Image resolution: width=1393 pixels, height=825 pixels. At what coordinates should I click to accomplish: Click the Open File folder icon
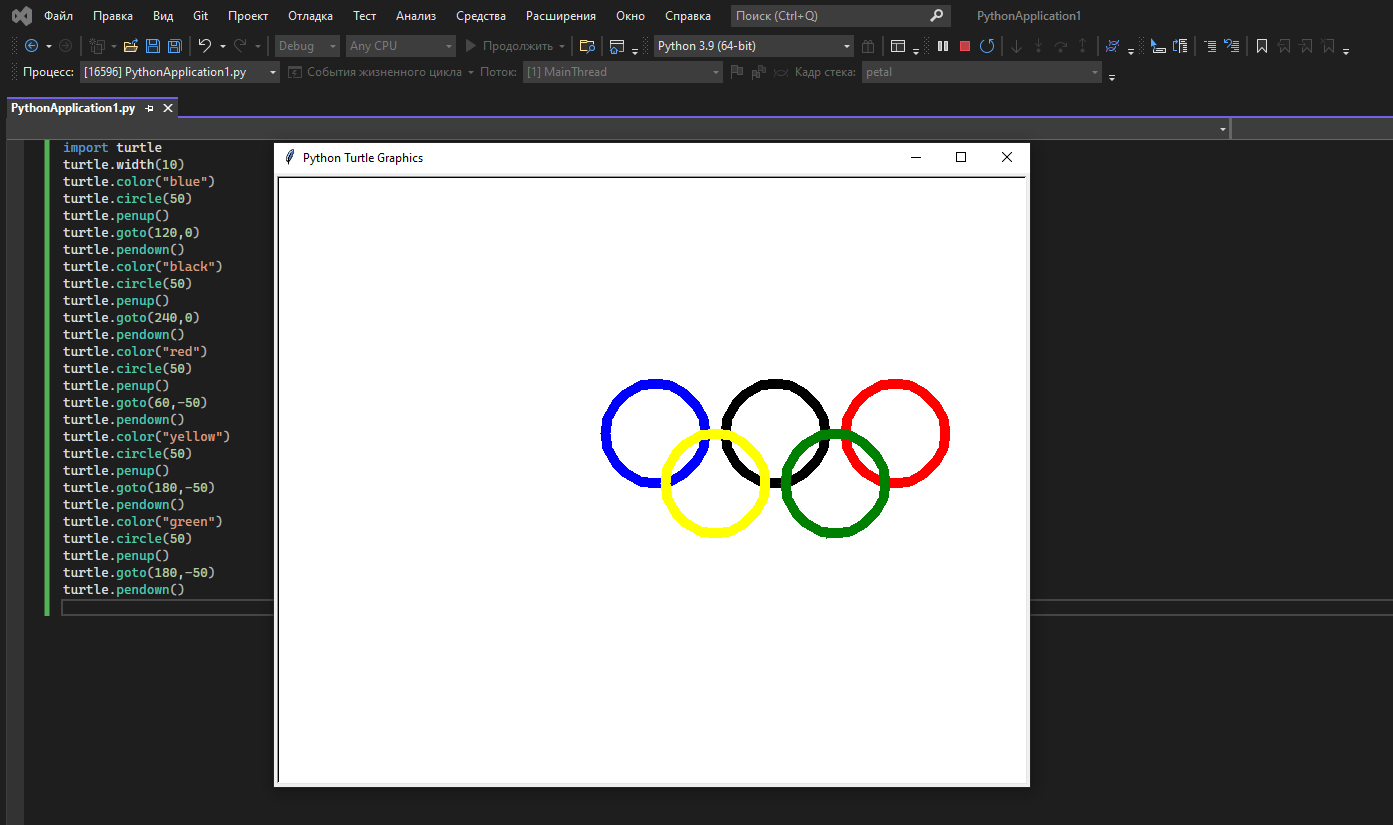[x=131, y=46]
